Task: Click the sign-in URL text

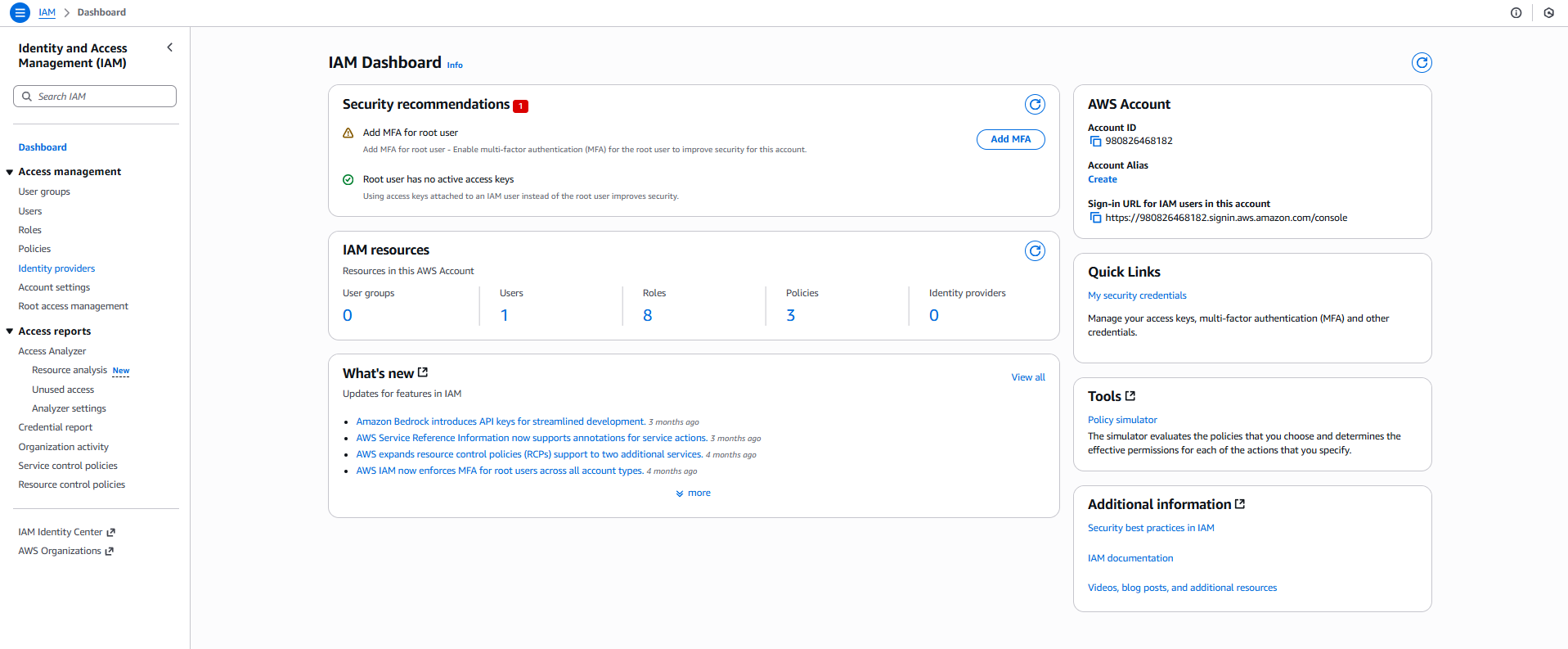Action: coord(1226,218)
